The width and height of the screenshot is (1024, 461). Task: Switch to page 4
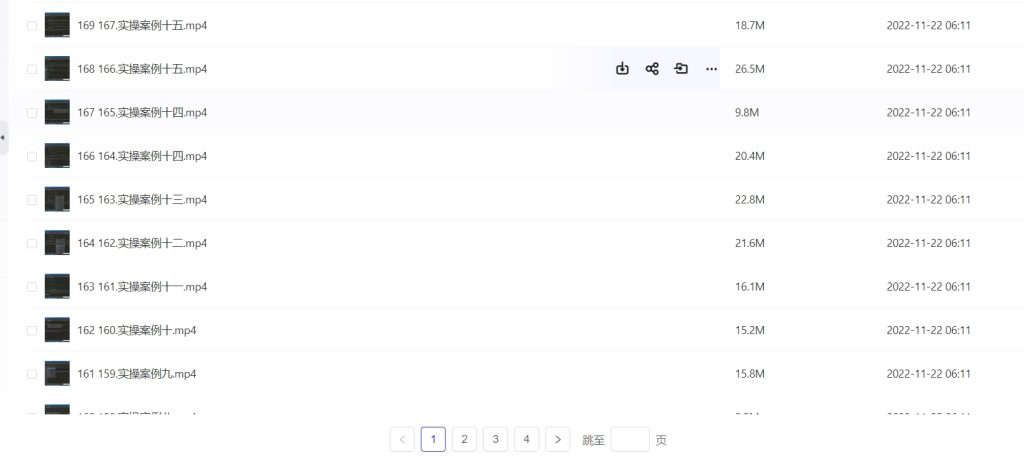526,440
